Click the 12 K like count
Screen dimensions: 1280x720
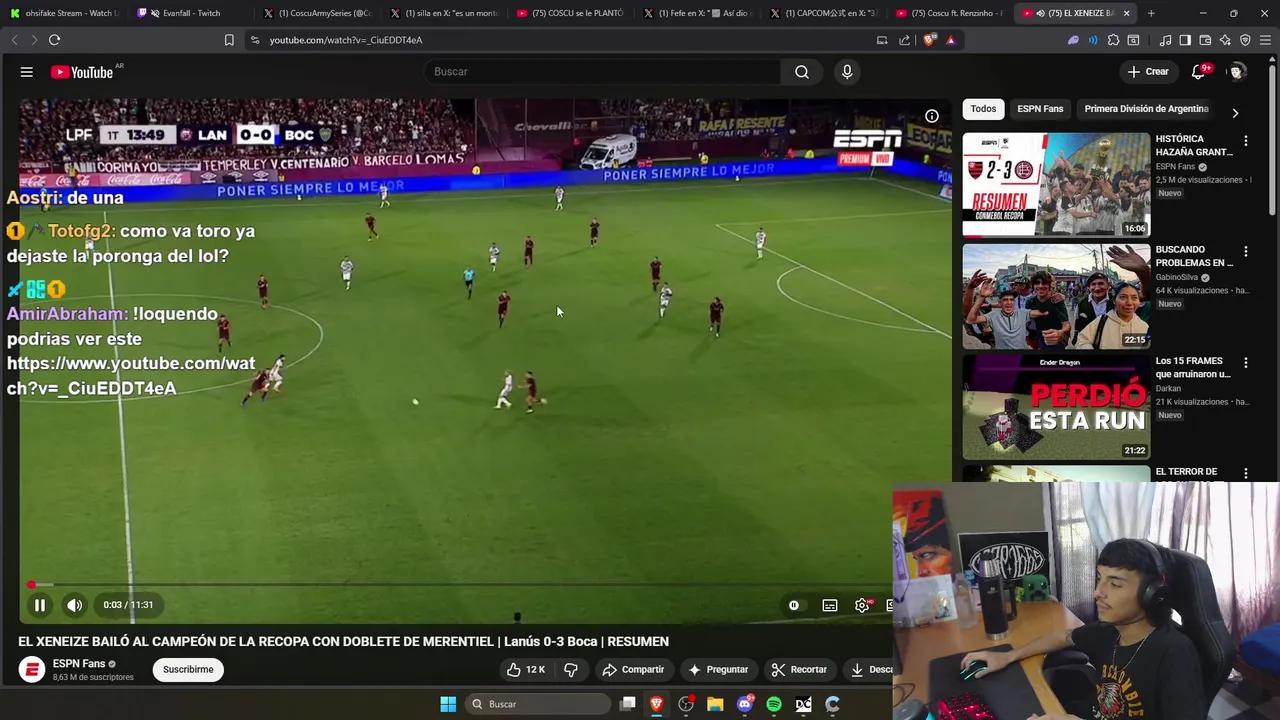pos(536,670)
